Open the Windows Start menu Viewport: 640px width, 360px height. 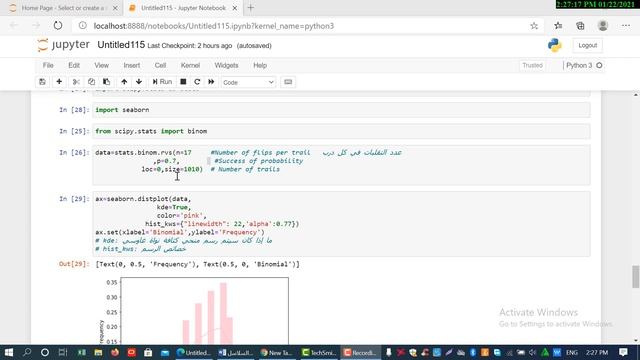pos(8,352)
